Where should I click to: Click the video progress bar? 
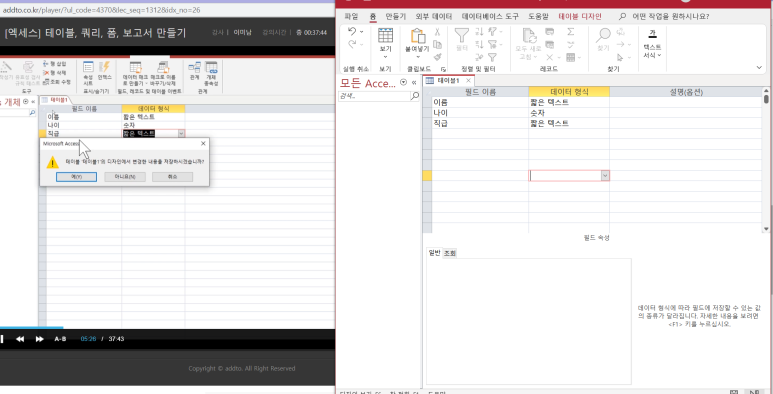coord(168,327)
